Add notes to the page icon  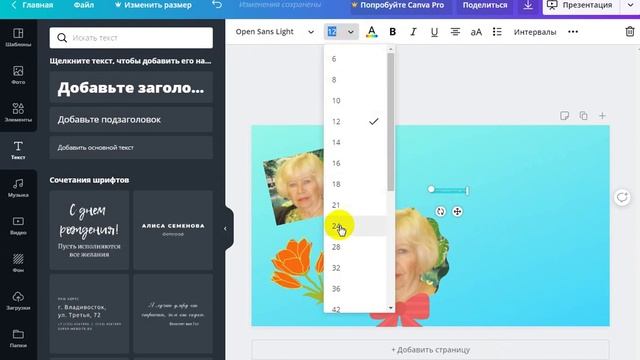(x=564, y=116)
